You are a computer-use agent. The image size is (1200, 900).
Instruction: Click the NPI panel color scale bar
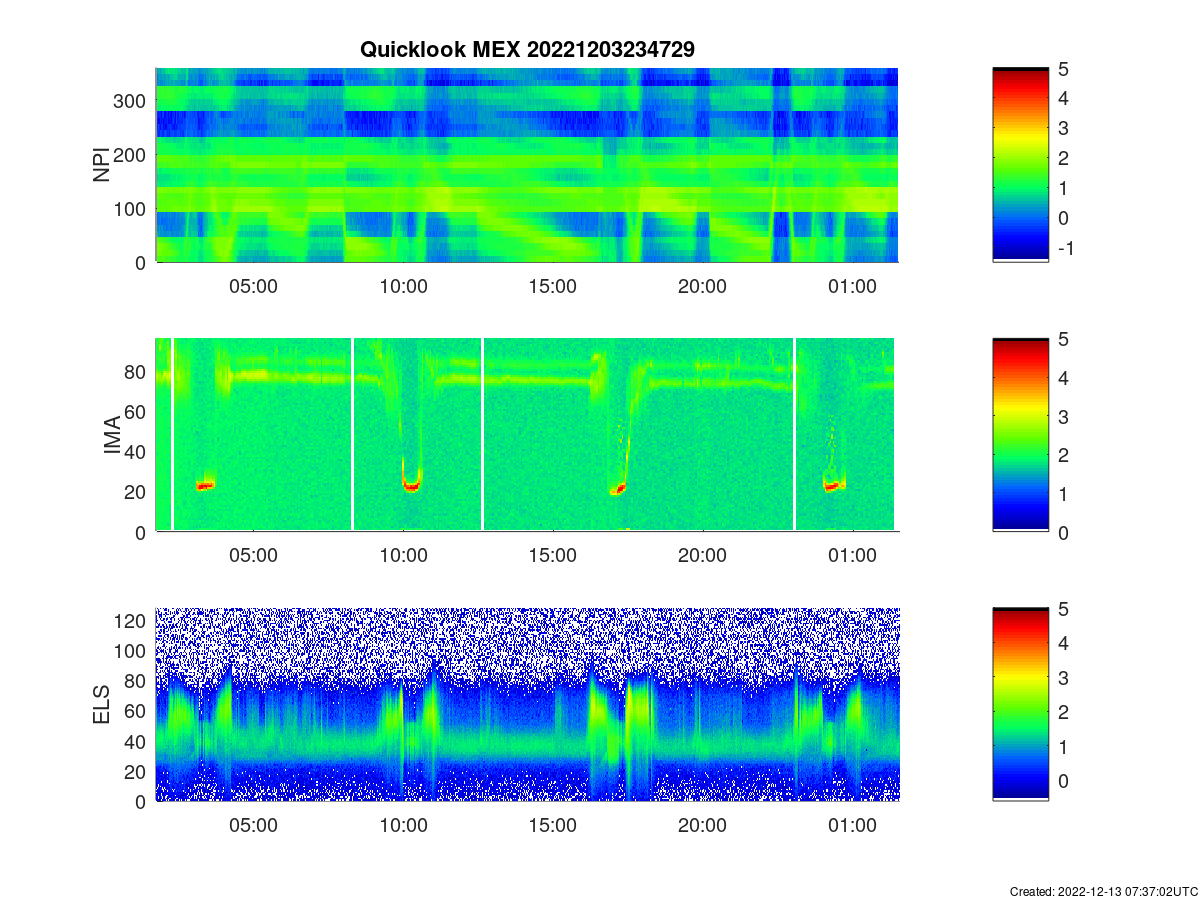click(x=1020, y=165)
